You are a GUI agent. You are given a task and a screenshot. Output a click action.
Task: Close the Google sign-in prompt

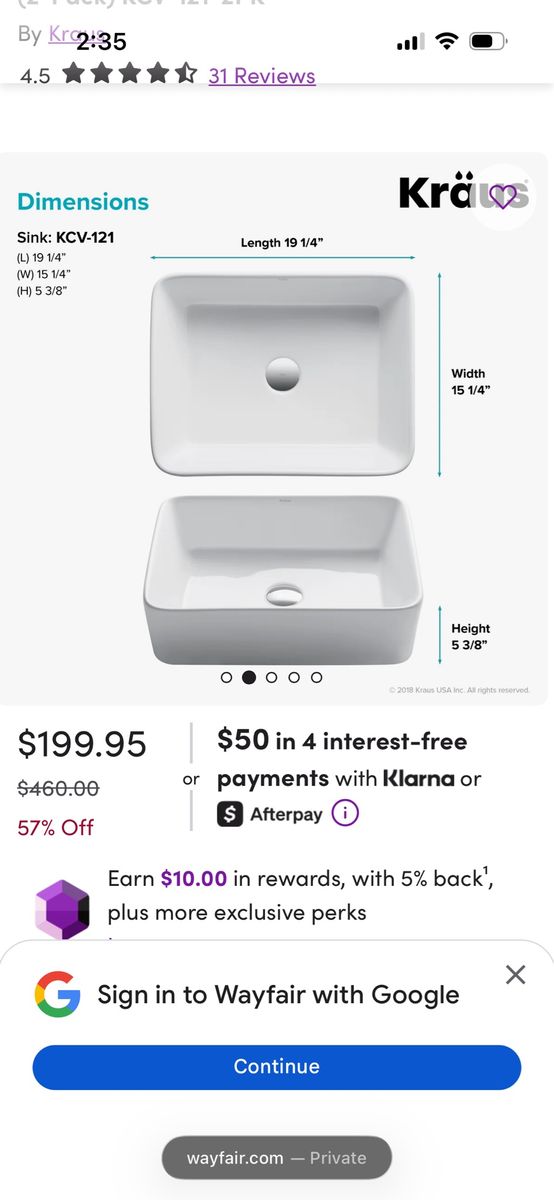(515, 974)
